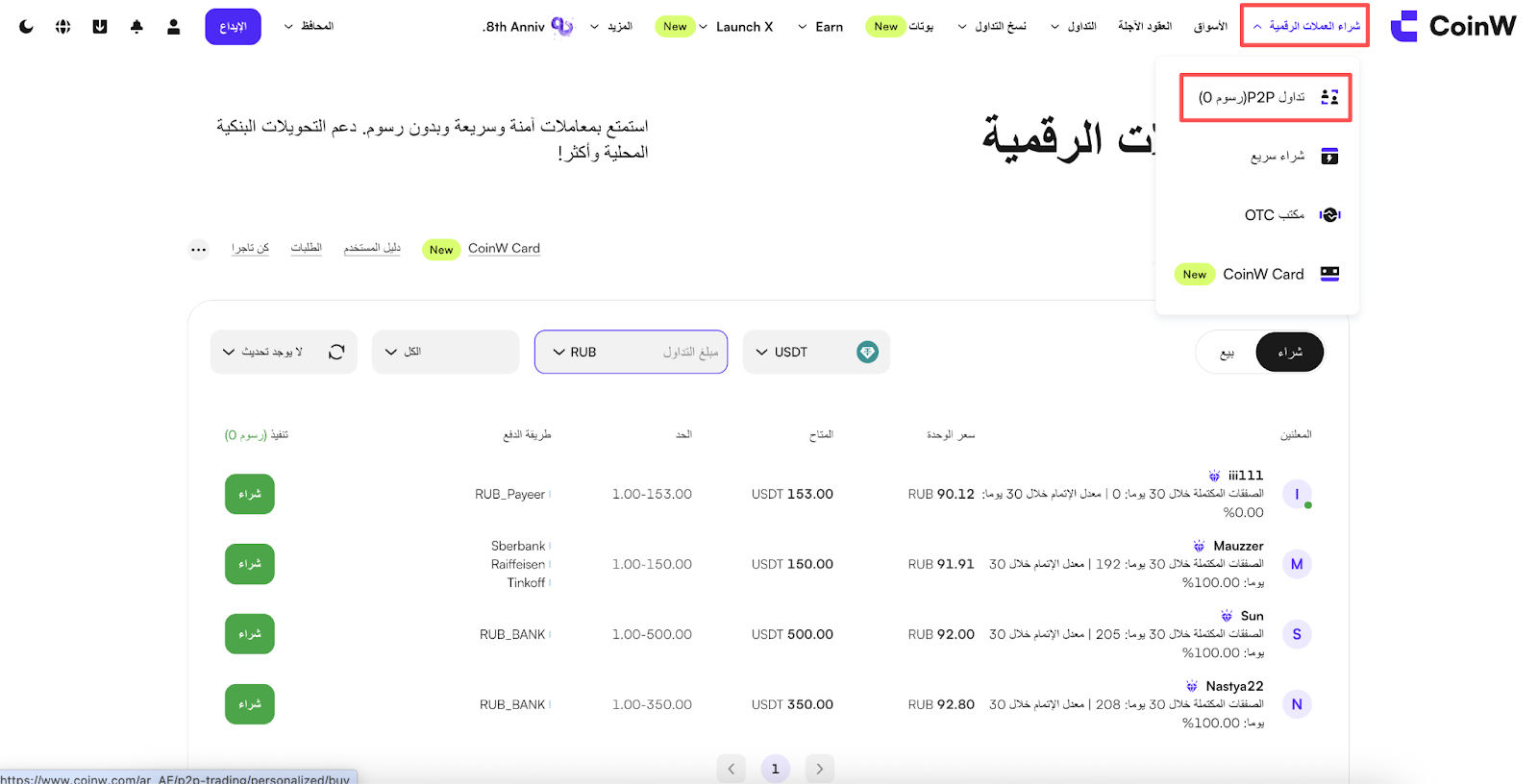Expand the Launch X dropdown
The width and height of the screenshot is (1538, 784).
point(736,27)
